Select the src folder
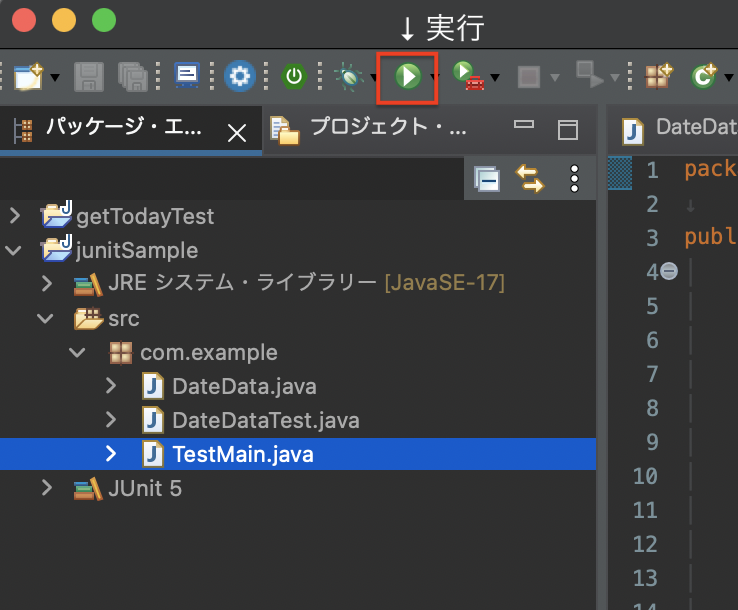Screen dimensions: 738x610 tap(124, 319)
